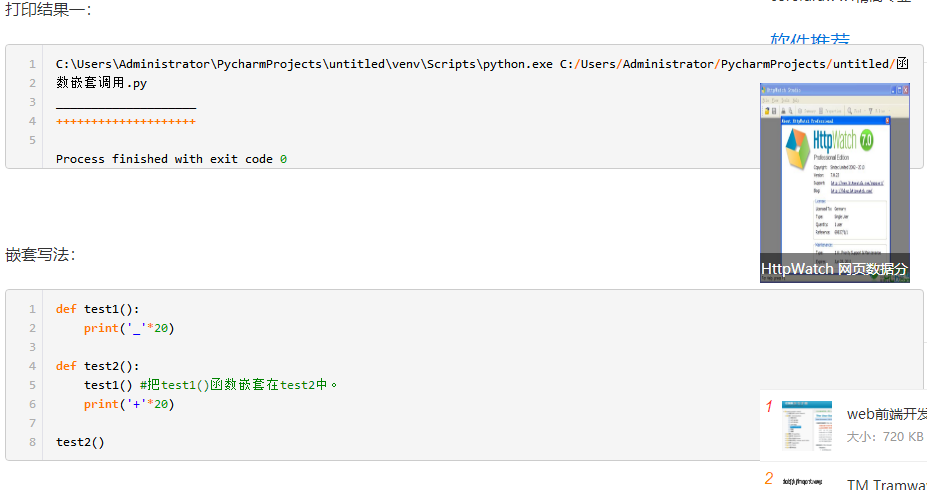
Task: Click the 'def test2():' code line
Action: (x=98, y=366)
